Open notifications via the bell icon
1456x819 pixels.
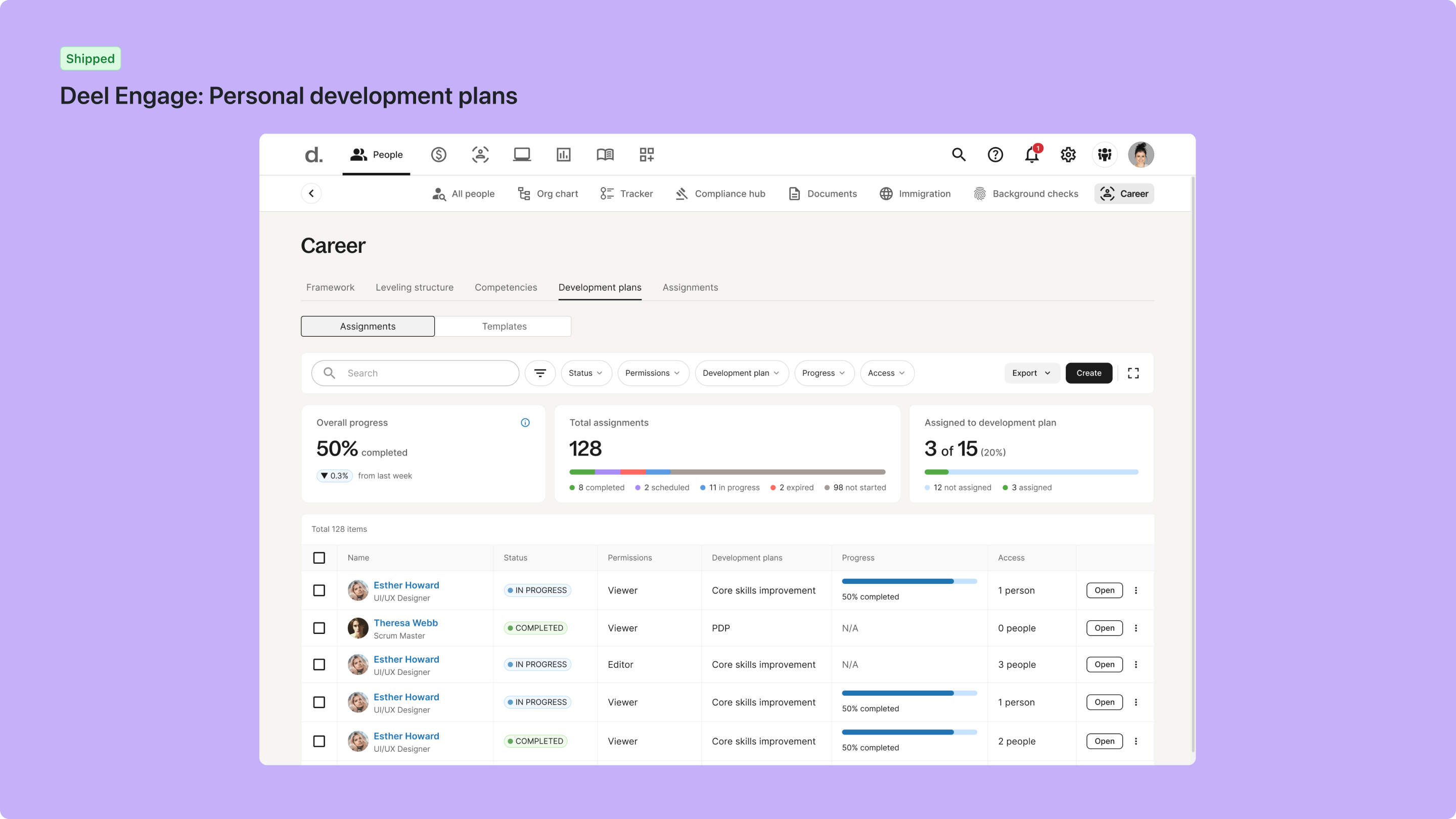(x=1031, y=155)
